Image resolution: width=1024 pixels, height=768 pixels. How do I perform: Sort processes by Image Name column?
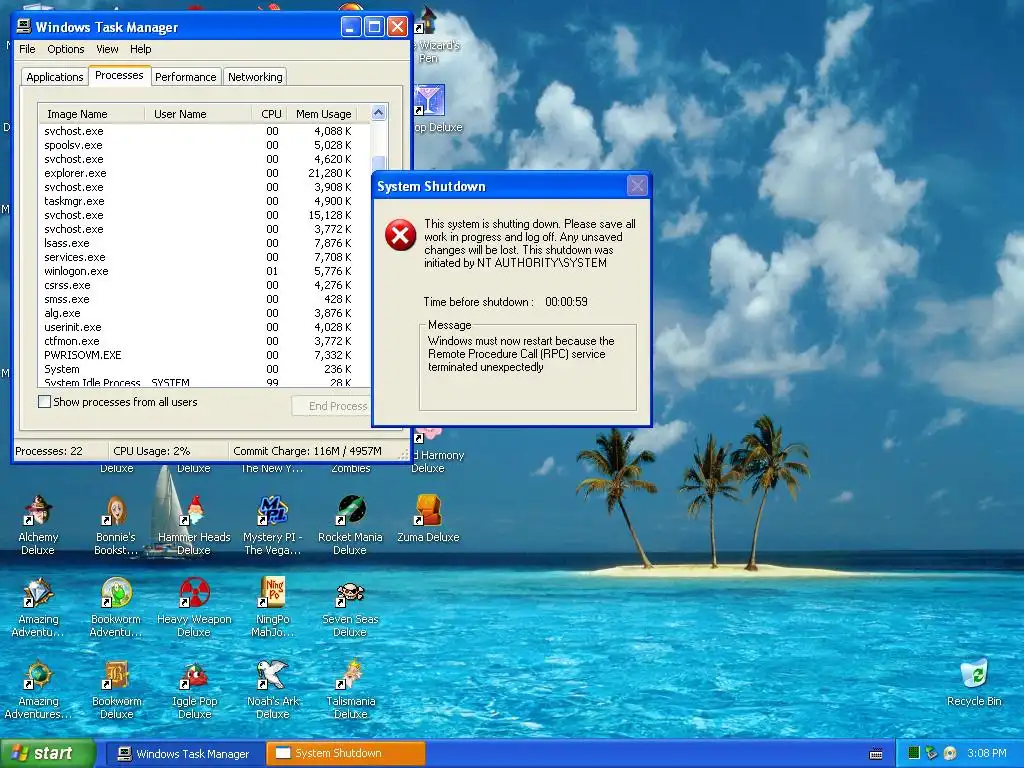point(91,114)
